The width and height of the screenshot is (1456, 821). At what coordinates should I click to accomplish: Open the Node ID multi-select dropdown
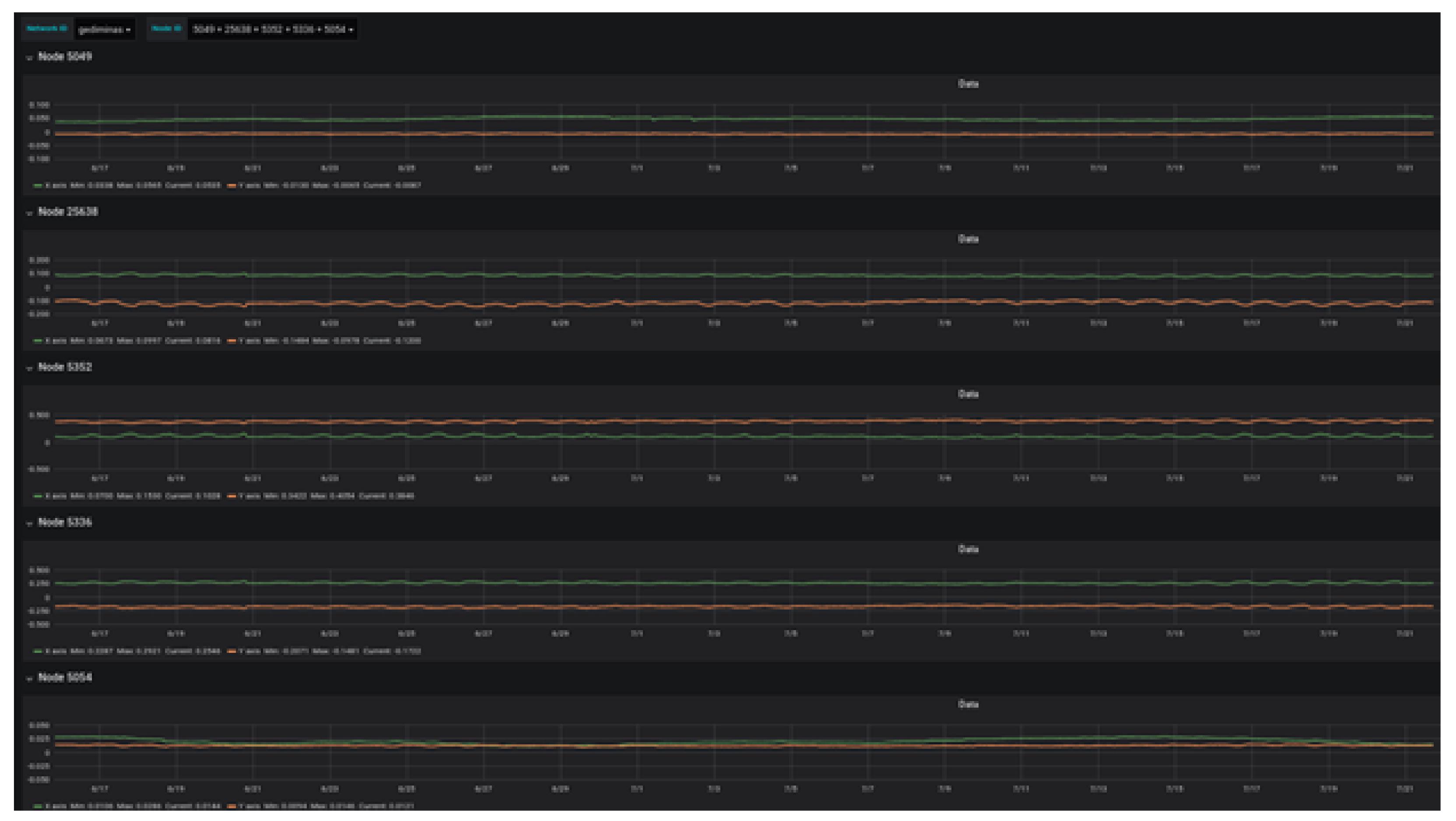coord(273,29)
